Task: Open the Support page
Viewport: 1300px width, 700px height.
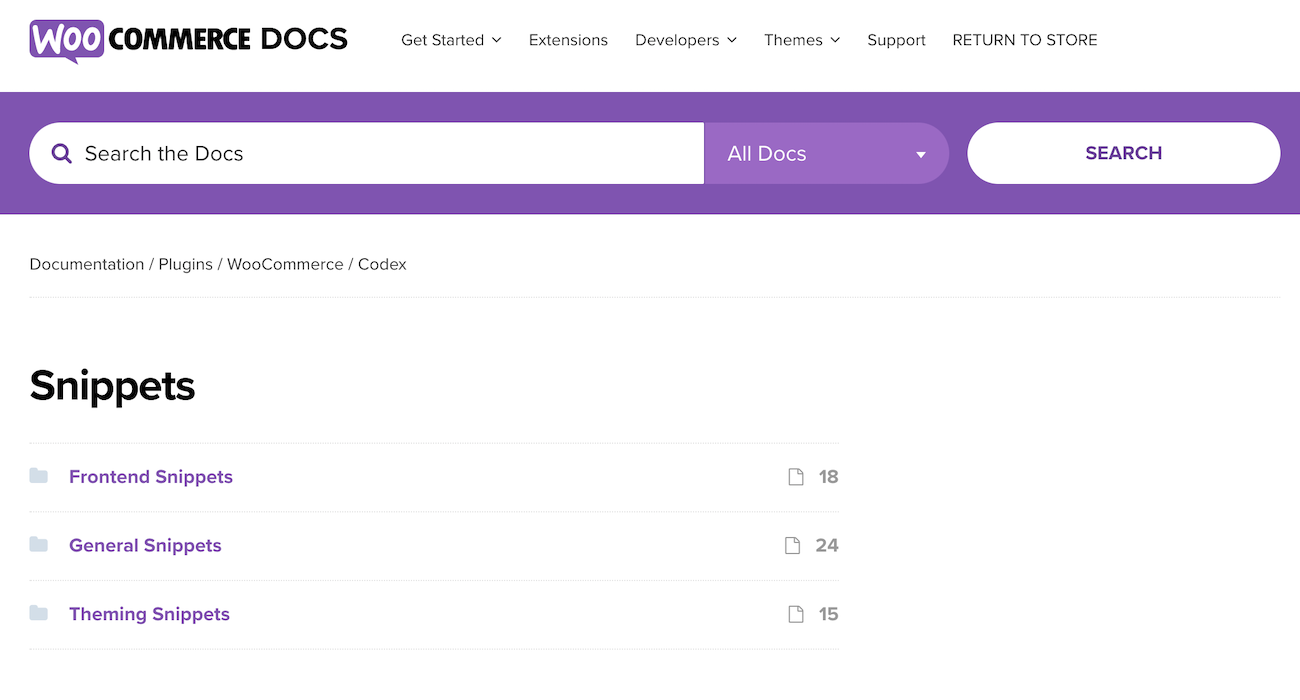Action: pos(896,40)
